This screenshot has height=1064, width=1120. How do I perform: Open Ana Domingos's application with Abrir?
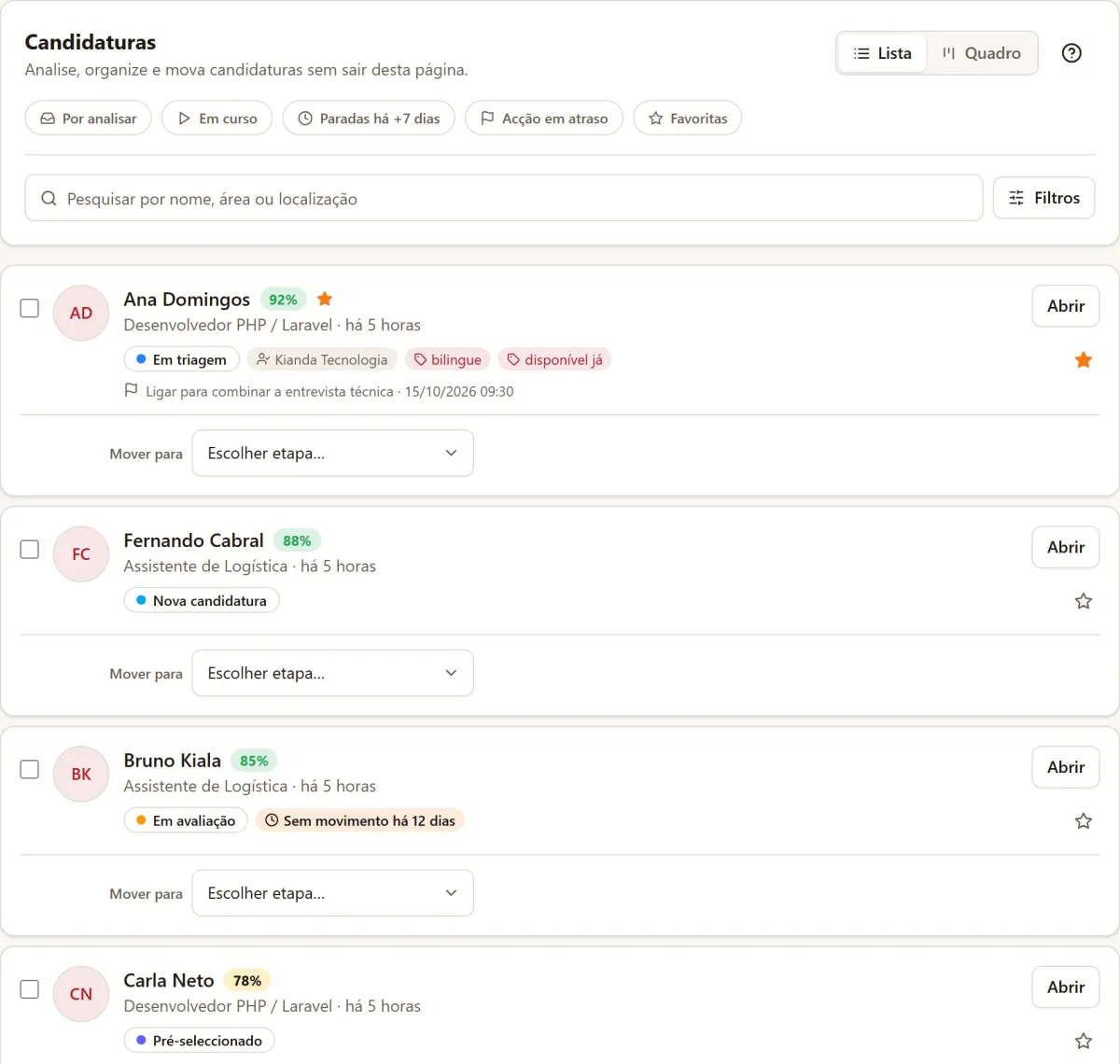pos(1066,306)
